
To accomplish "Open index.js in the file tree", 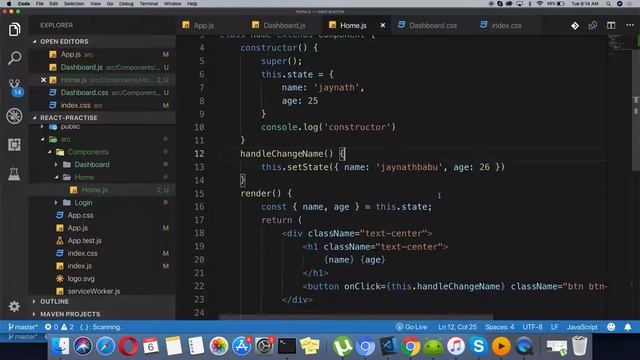I will (80, 266).
